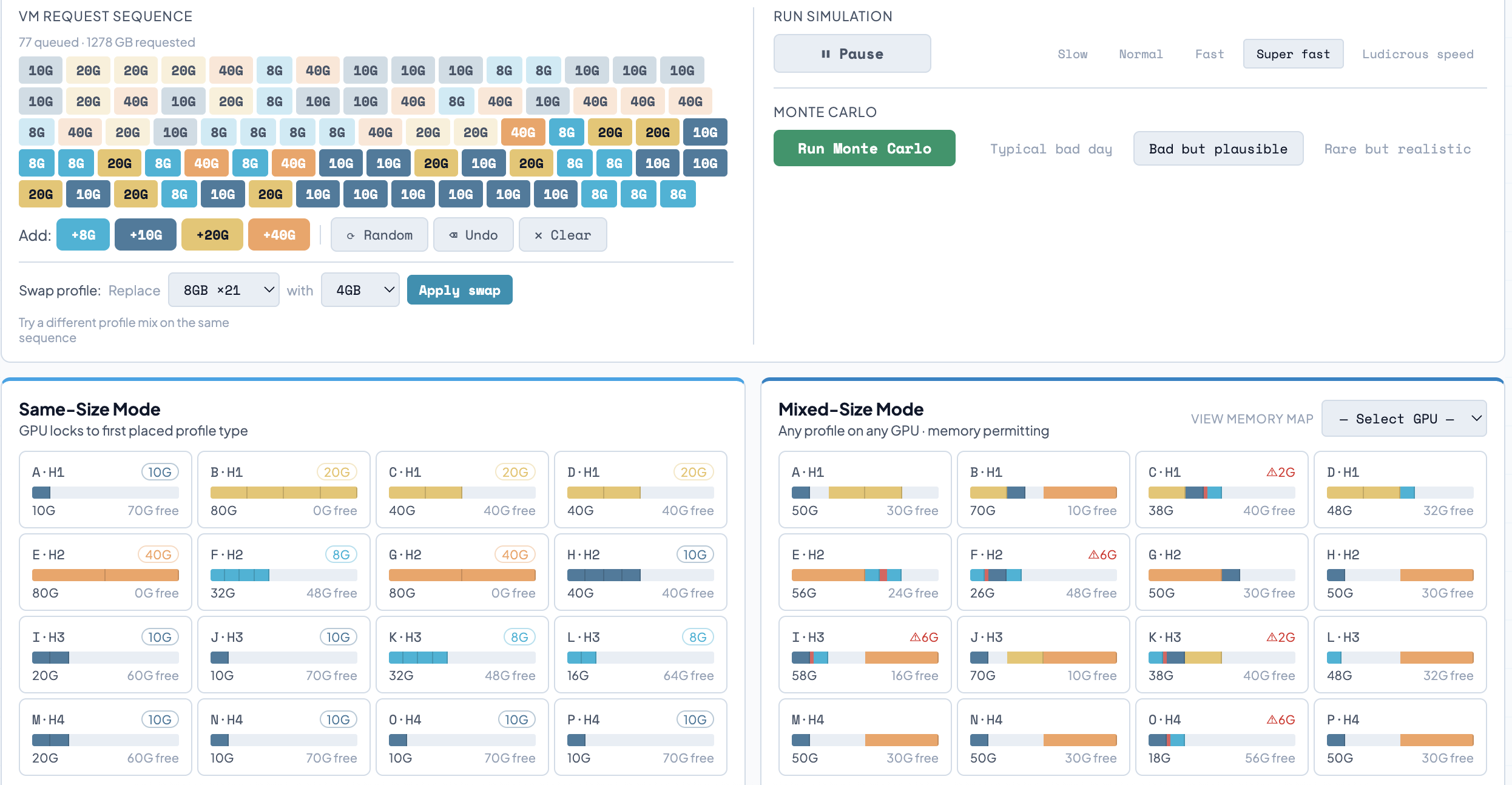
Task: Click the 6G warning on F·H2 mixed GPU
Action: tap(1102, 554)
